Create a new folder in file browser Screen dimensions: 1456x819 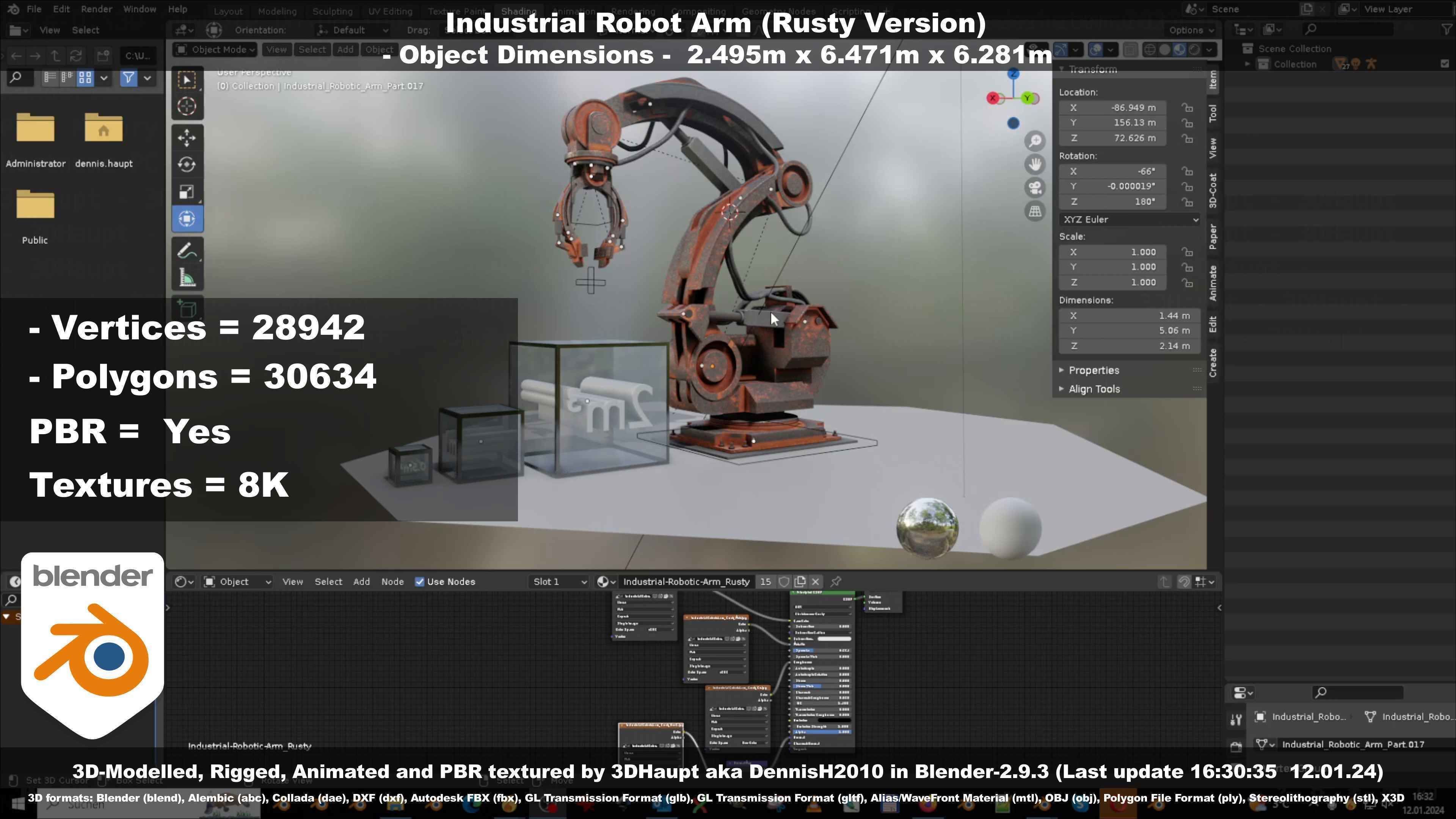(103, 55)
